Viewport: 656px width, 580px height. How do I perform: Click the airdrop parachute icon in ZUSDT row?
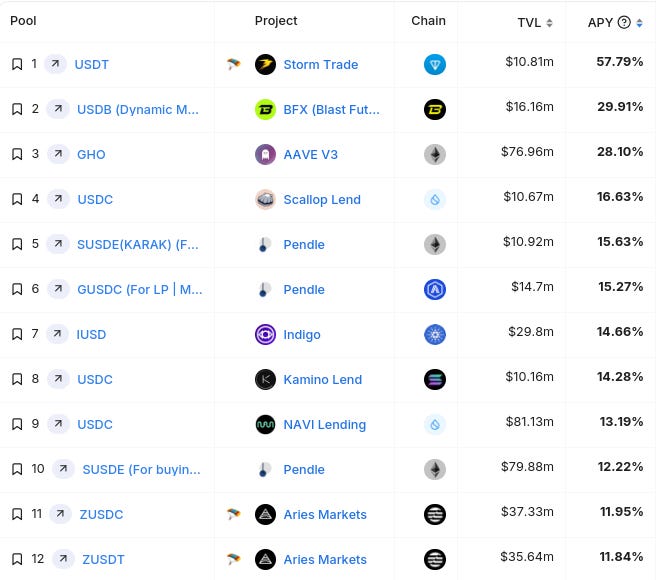click(233, 559)
